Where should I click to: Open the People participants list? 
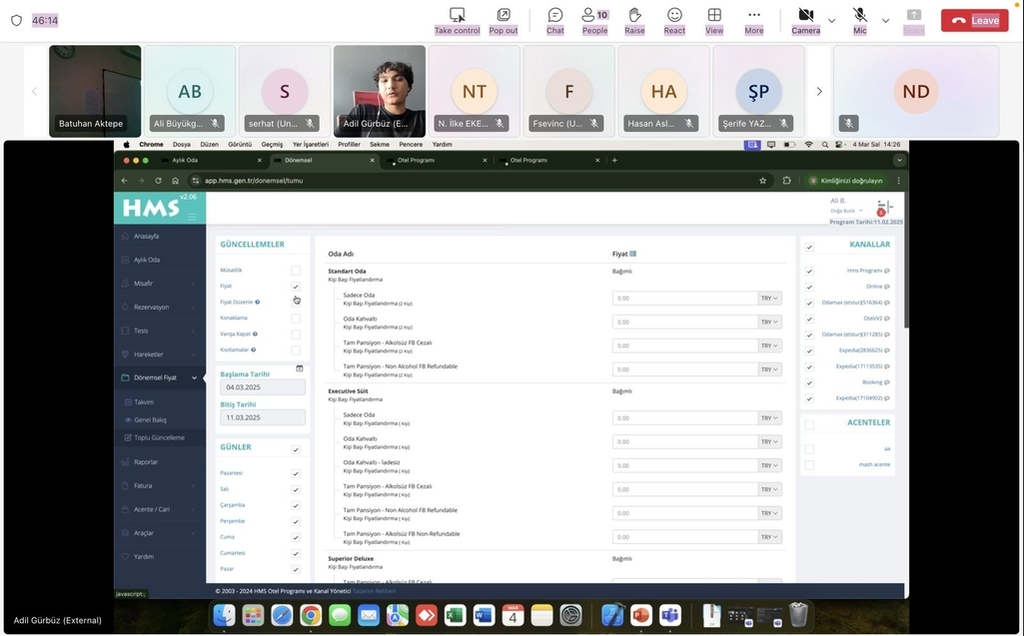click(595, 20)
